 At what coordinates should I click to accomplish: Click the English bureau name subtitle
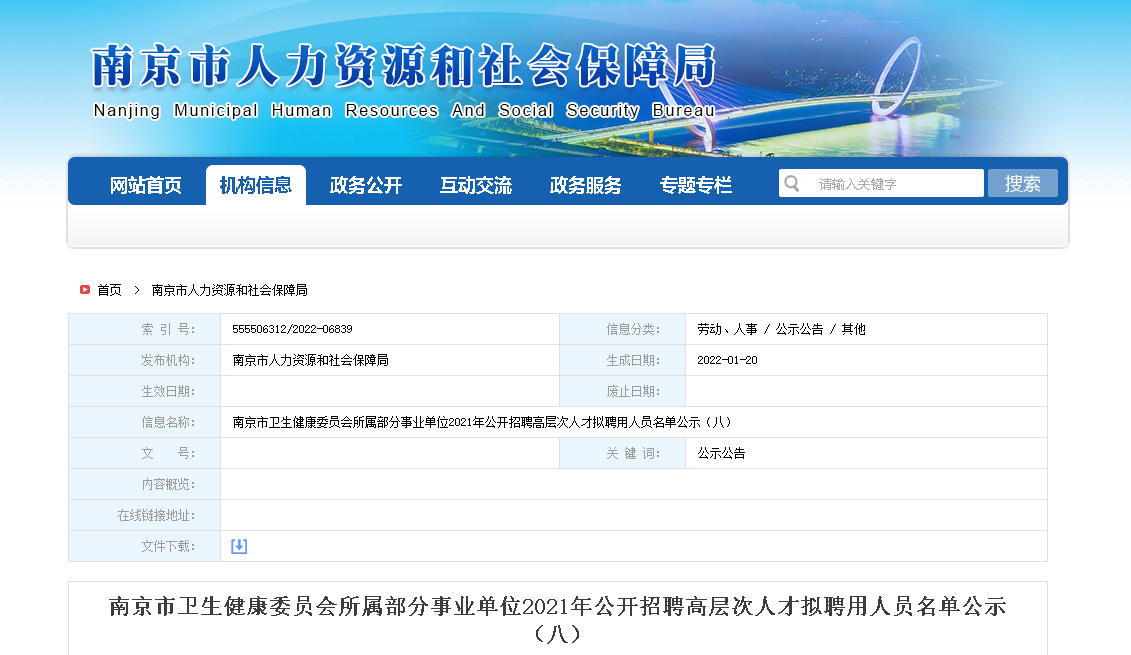(404, 110)
